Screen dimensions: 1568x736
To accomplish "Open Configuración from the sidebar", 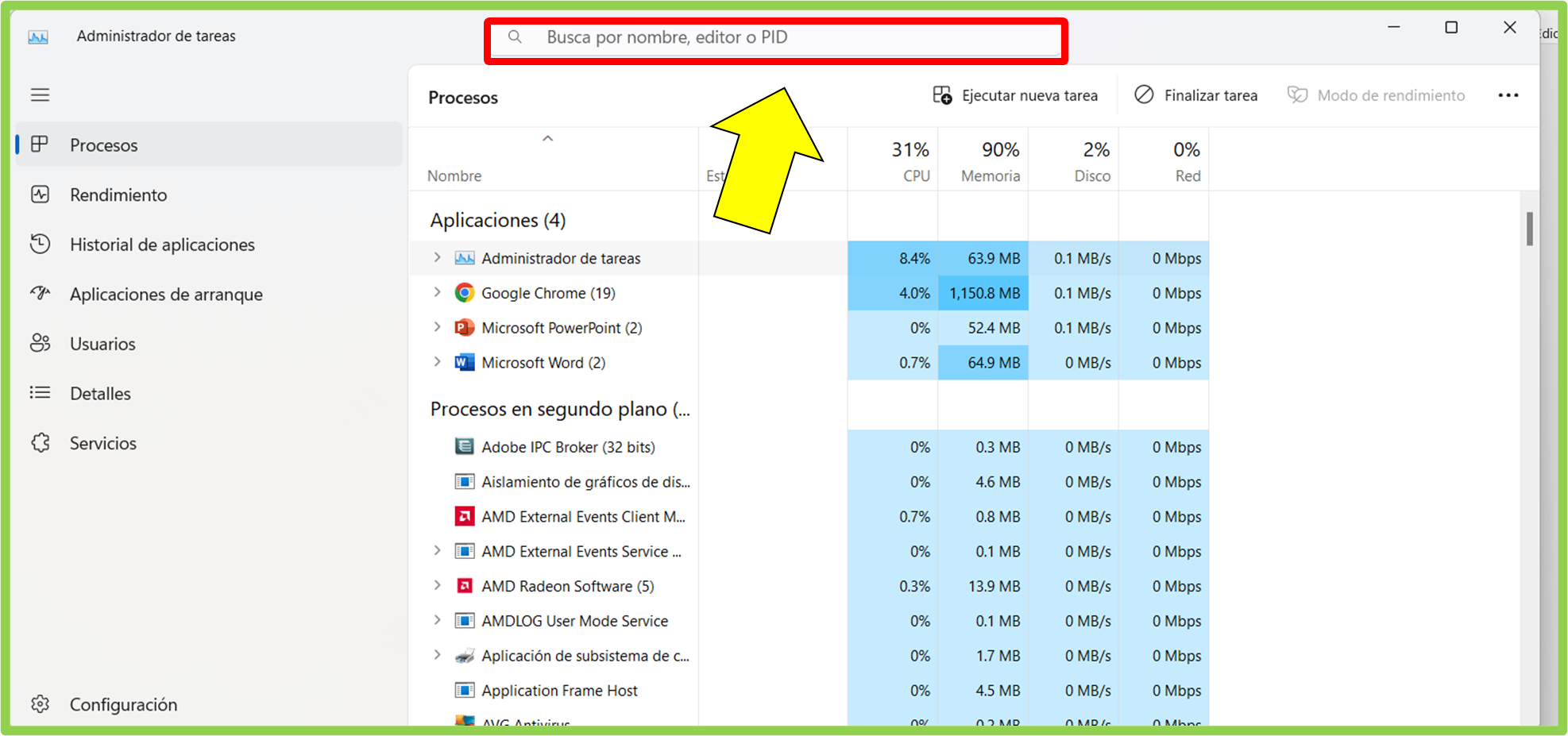I will 41,703.
